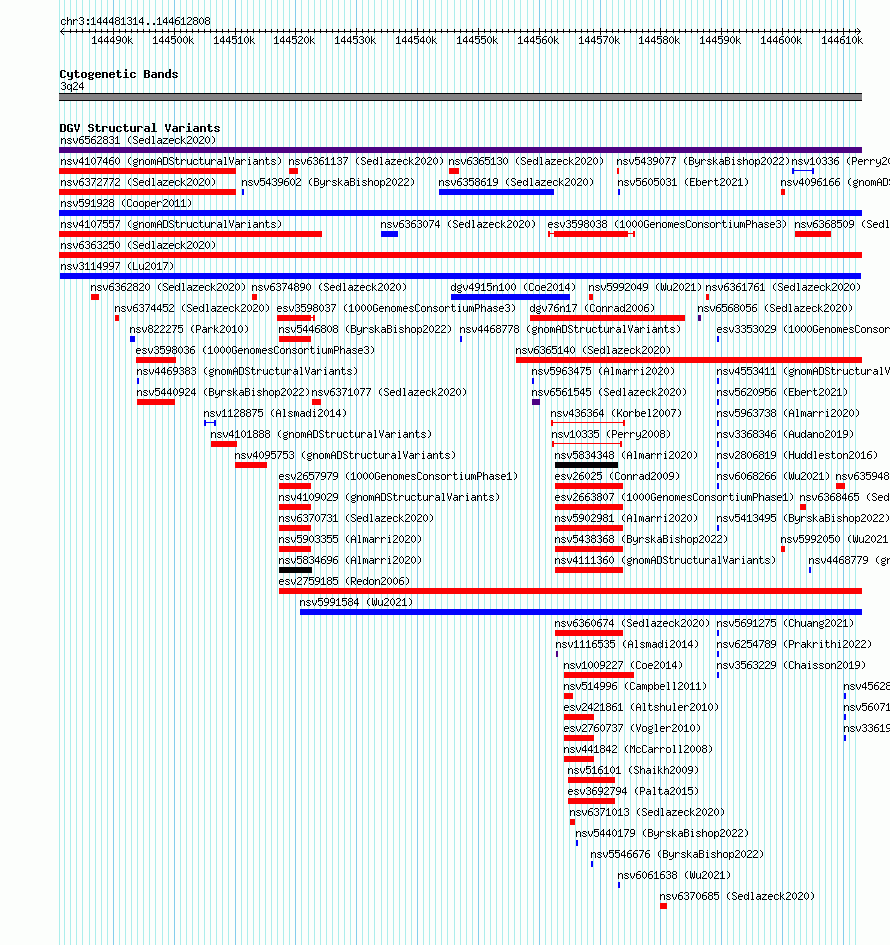This screenshot has width=890, height=945.
Task: Select the nsv4107460 gnomADStructuralVariants label
Action: (x=171, y=162)
